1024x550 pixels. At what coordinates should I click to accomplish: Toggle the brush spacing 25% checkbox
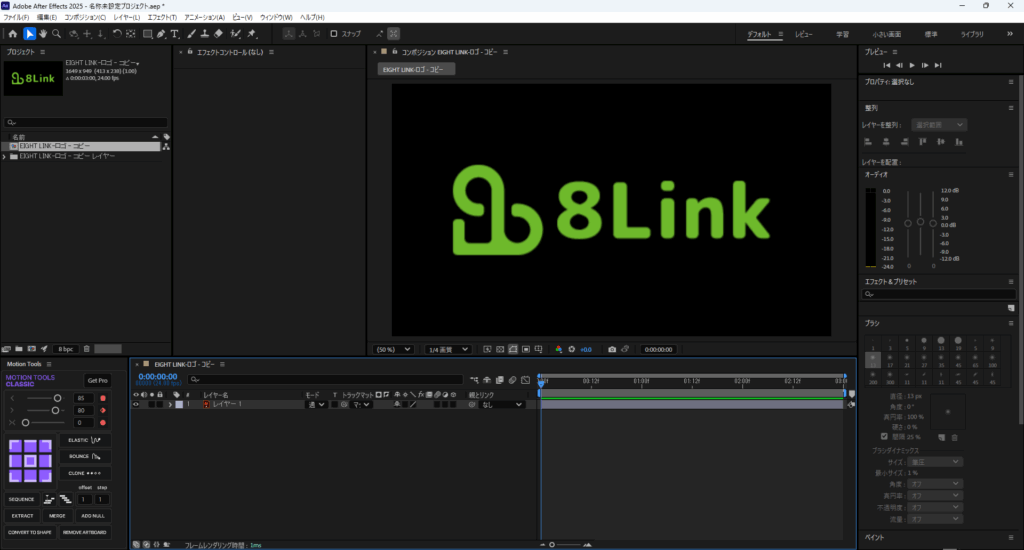pyautogui.click(x=884, y=436)
